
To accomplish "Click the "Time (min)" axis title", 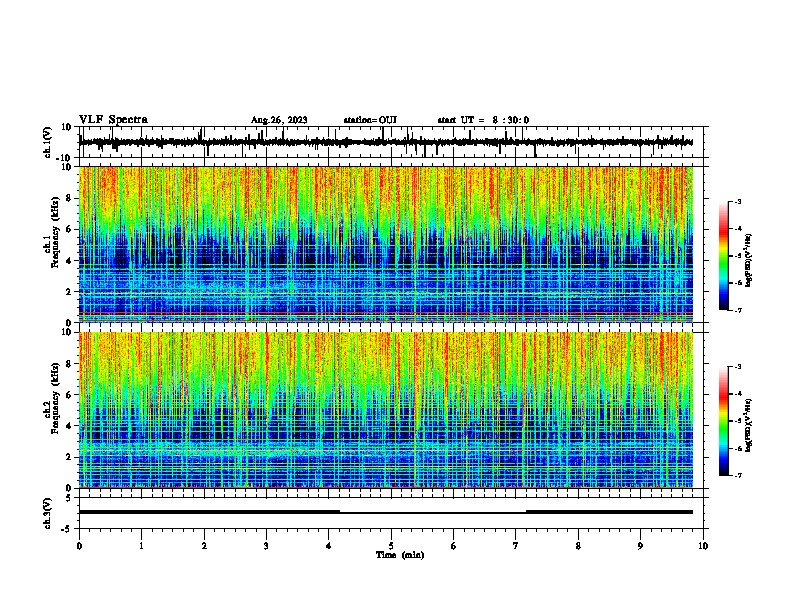I will (400, 555).
